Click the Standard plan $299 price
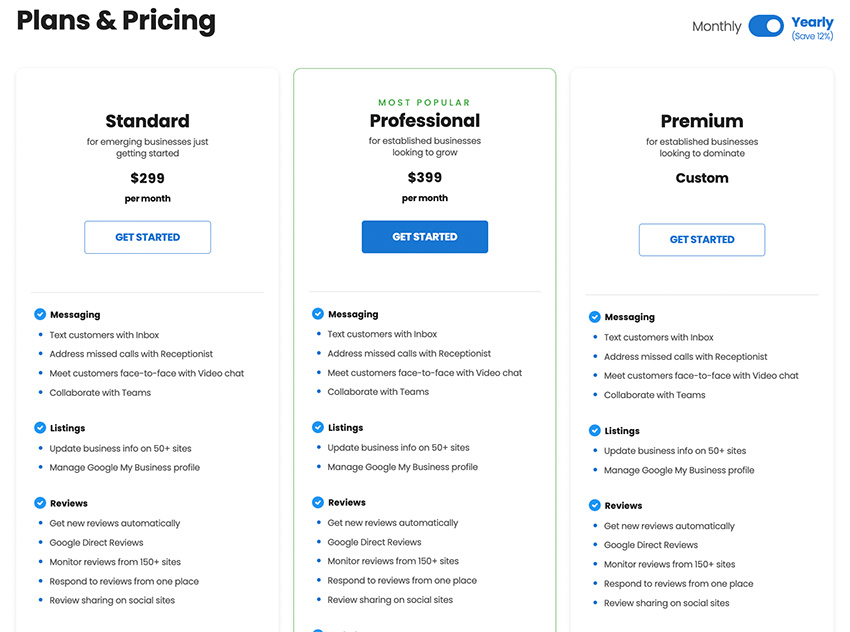The image size is (850, 632). coord(147,178)
